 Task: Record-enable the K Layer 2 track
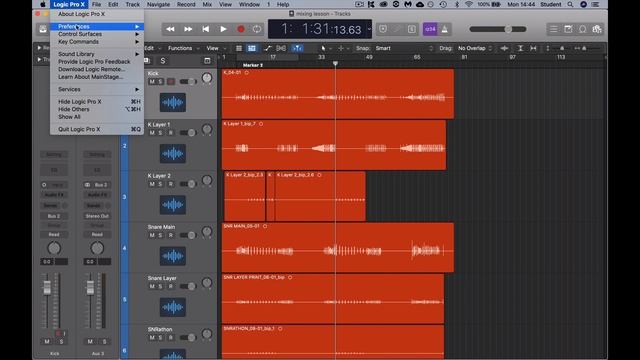click(171, 184)
